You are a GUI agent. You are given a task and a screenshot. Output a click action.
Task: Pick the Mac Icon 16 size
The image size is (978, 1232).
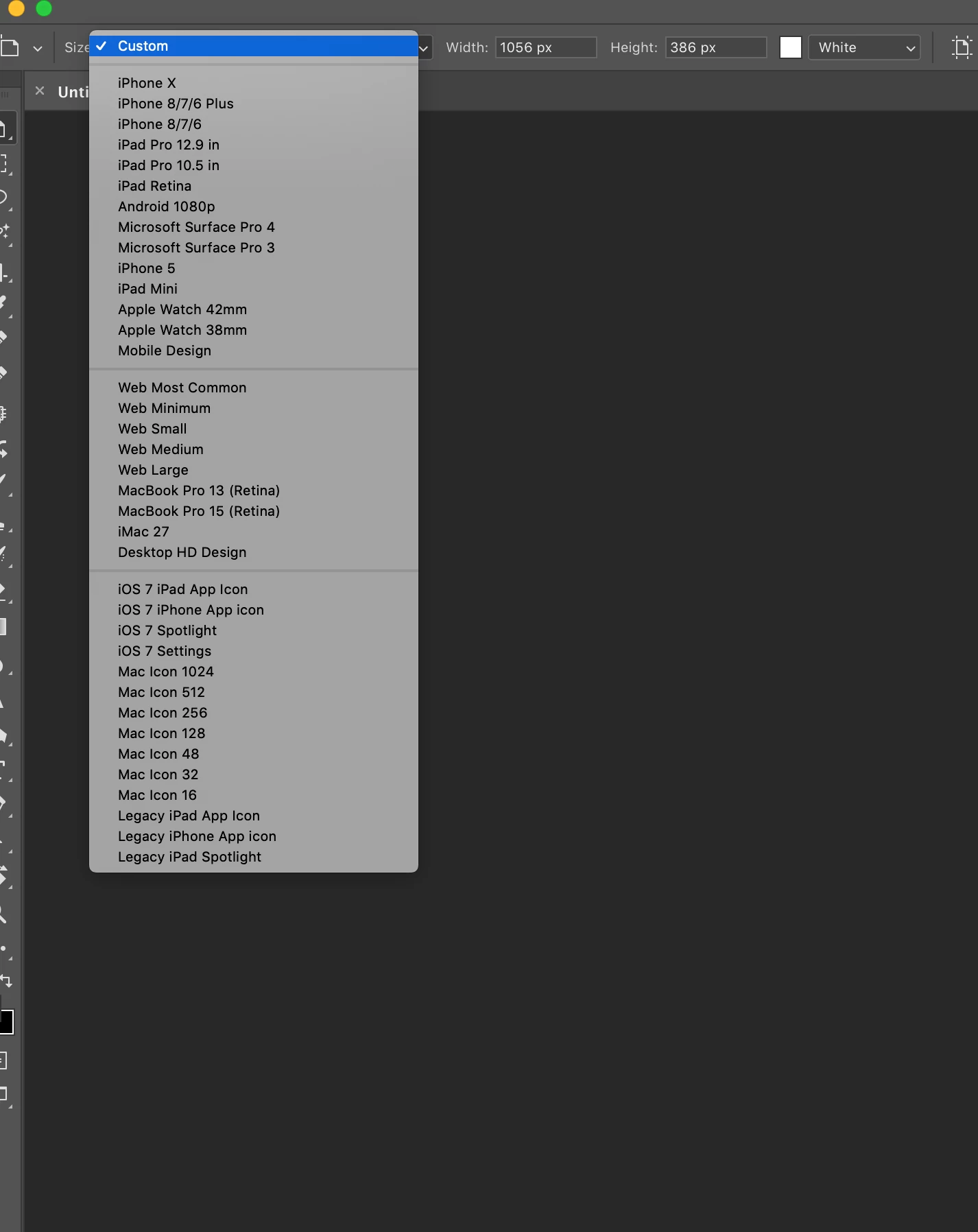tap(254, 795)
